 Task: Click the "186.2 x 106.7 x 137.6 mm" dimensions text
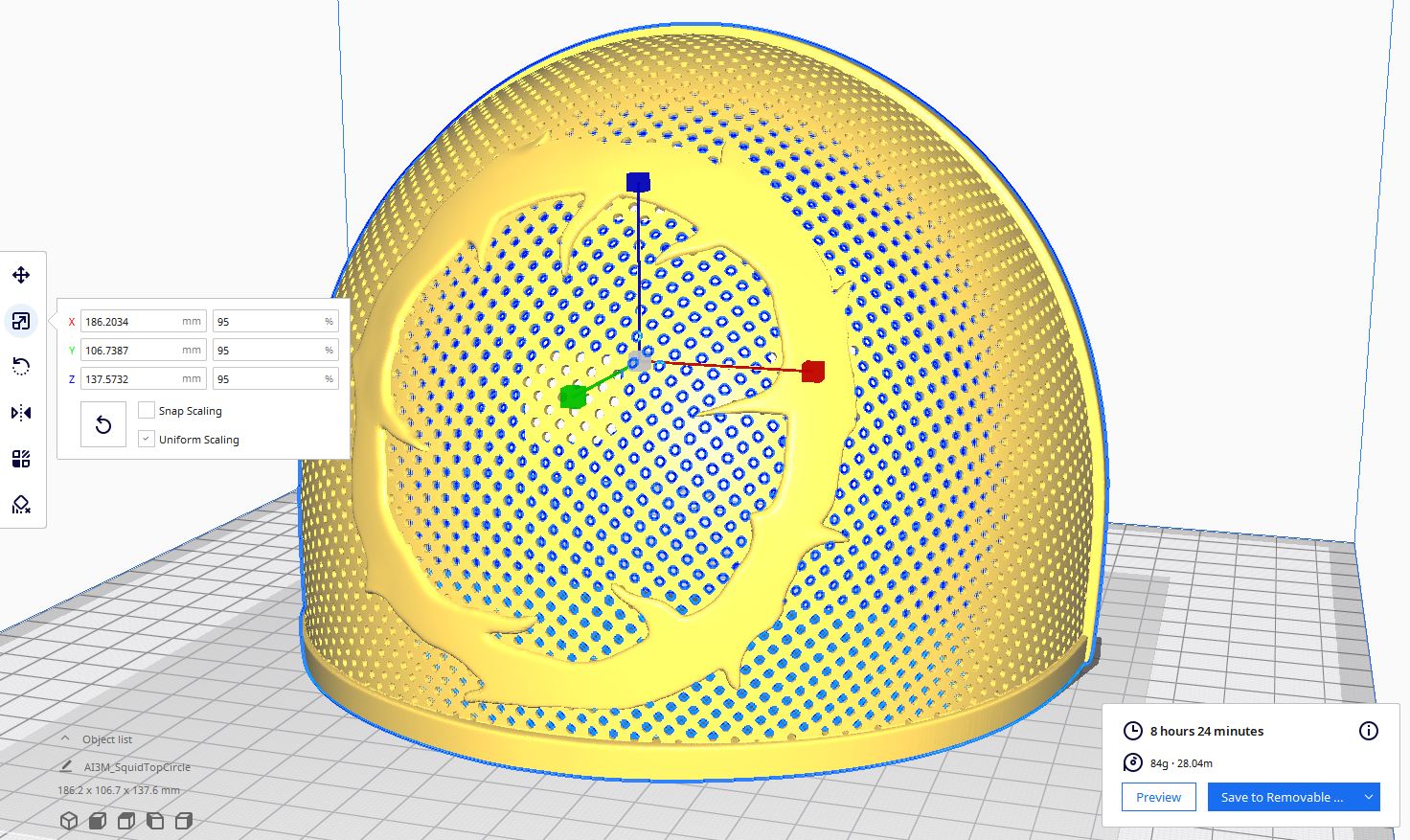tap(119, 790)
